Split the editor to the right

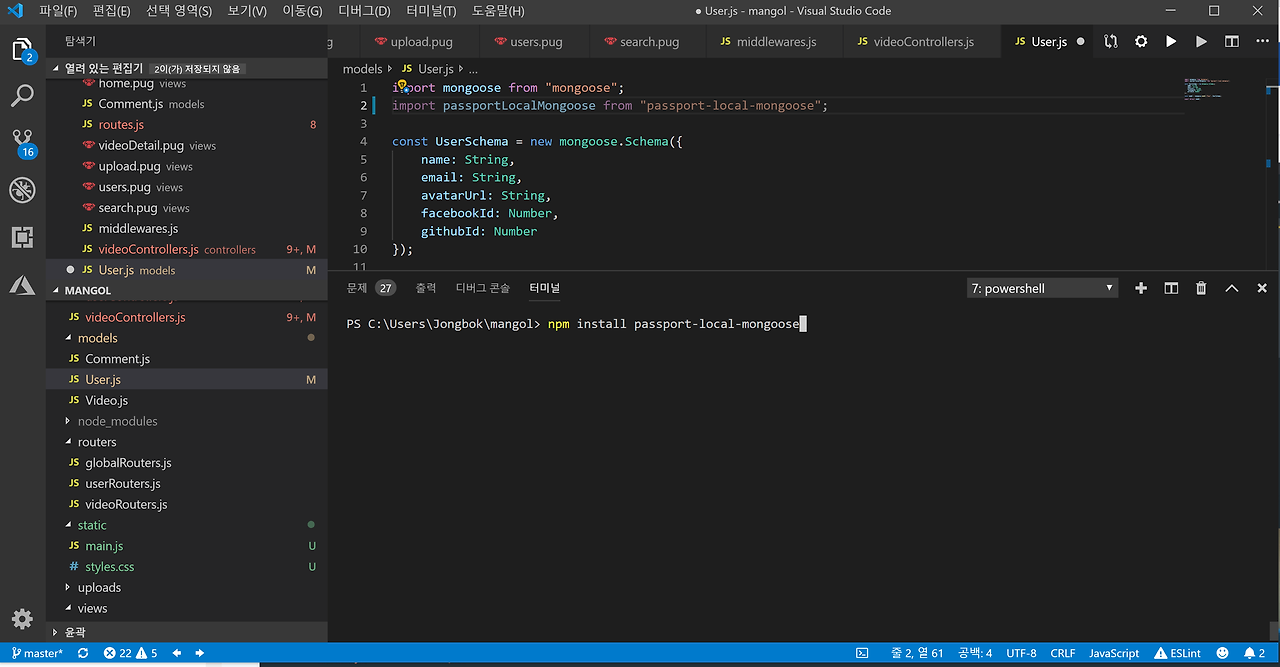1232,42
